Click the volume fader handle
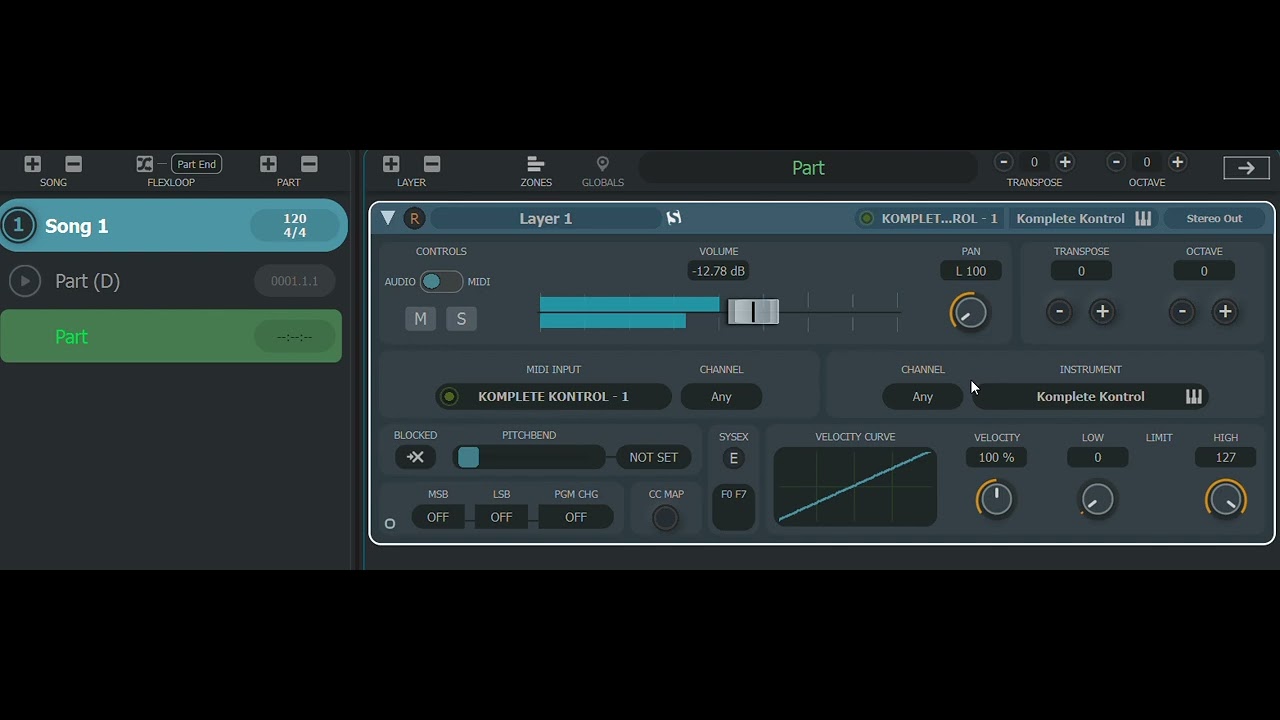This screenshot has width=1280, height=720. pyautogui.click(x=753, y=312)
